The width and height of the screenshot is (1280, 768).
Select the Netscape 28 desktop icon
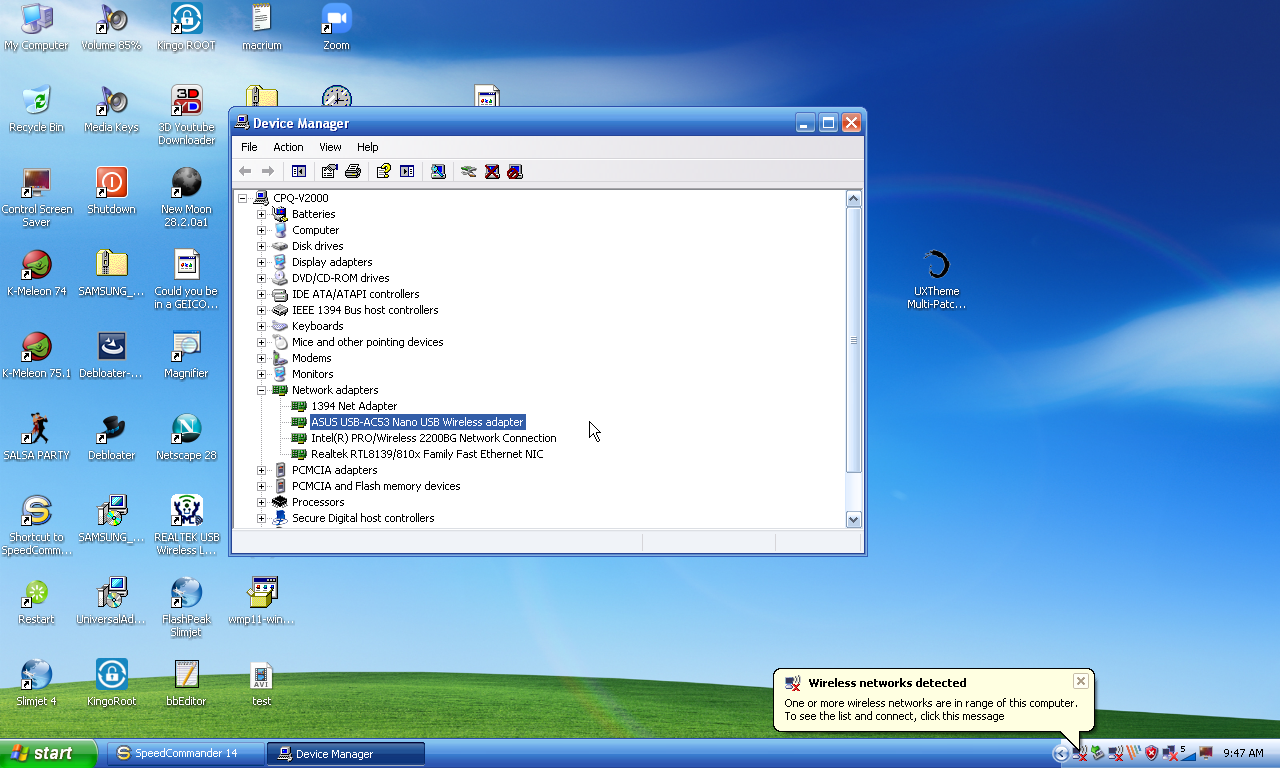tap(186, 437)
